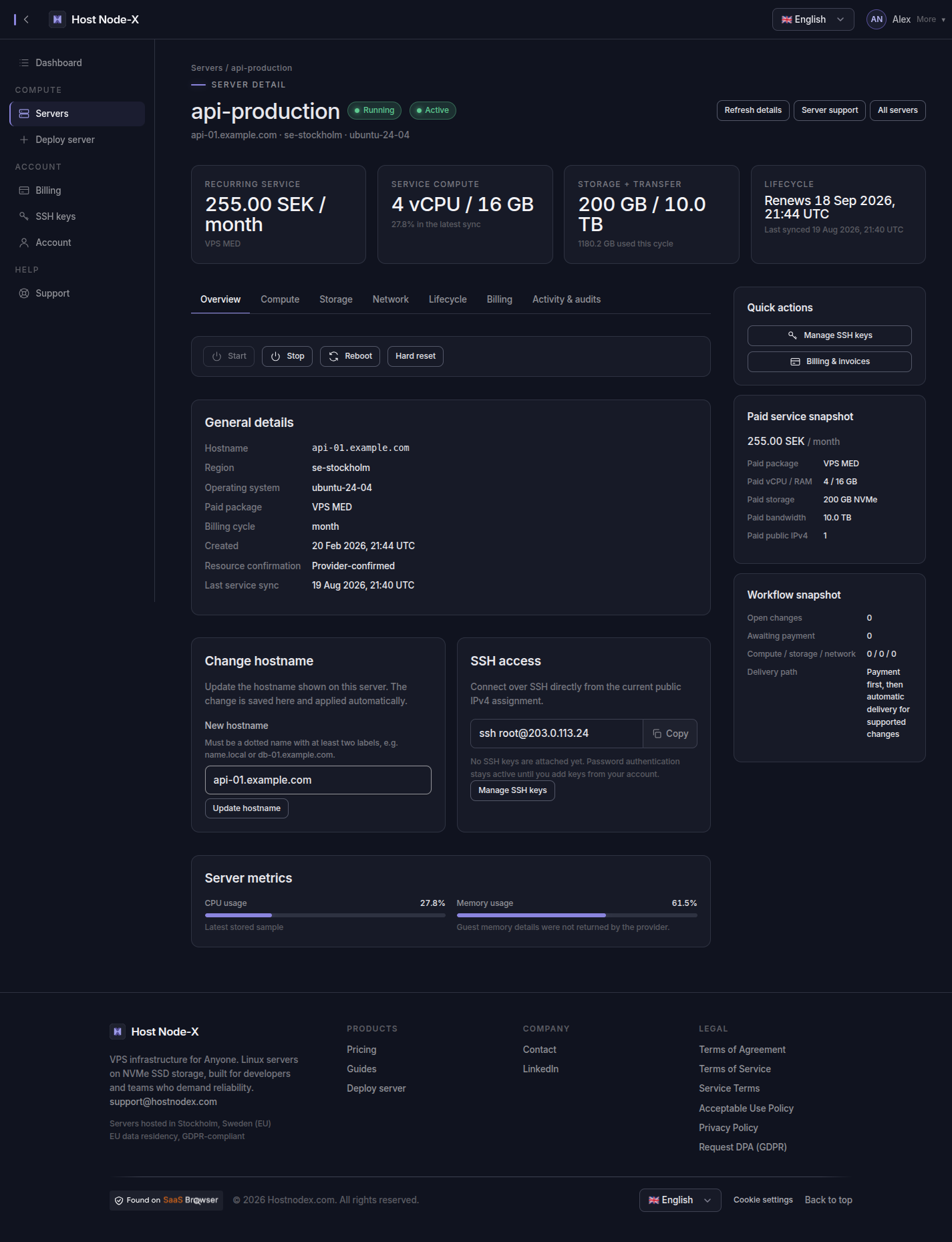Open Cookie settings in footer
Viewport: 952px width, 1242px height.
click(763, 1200)
